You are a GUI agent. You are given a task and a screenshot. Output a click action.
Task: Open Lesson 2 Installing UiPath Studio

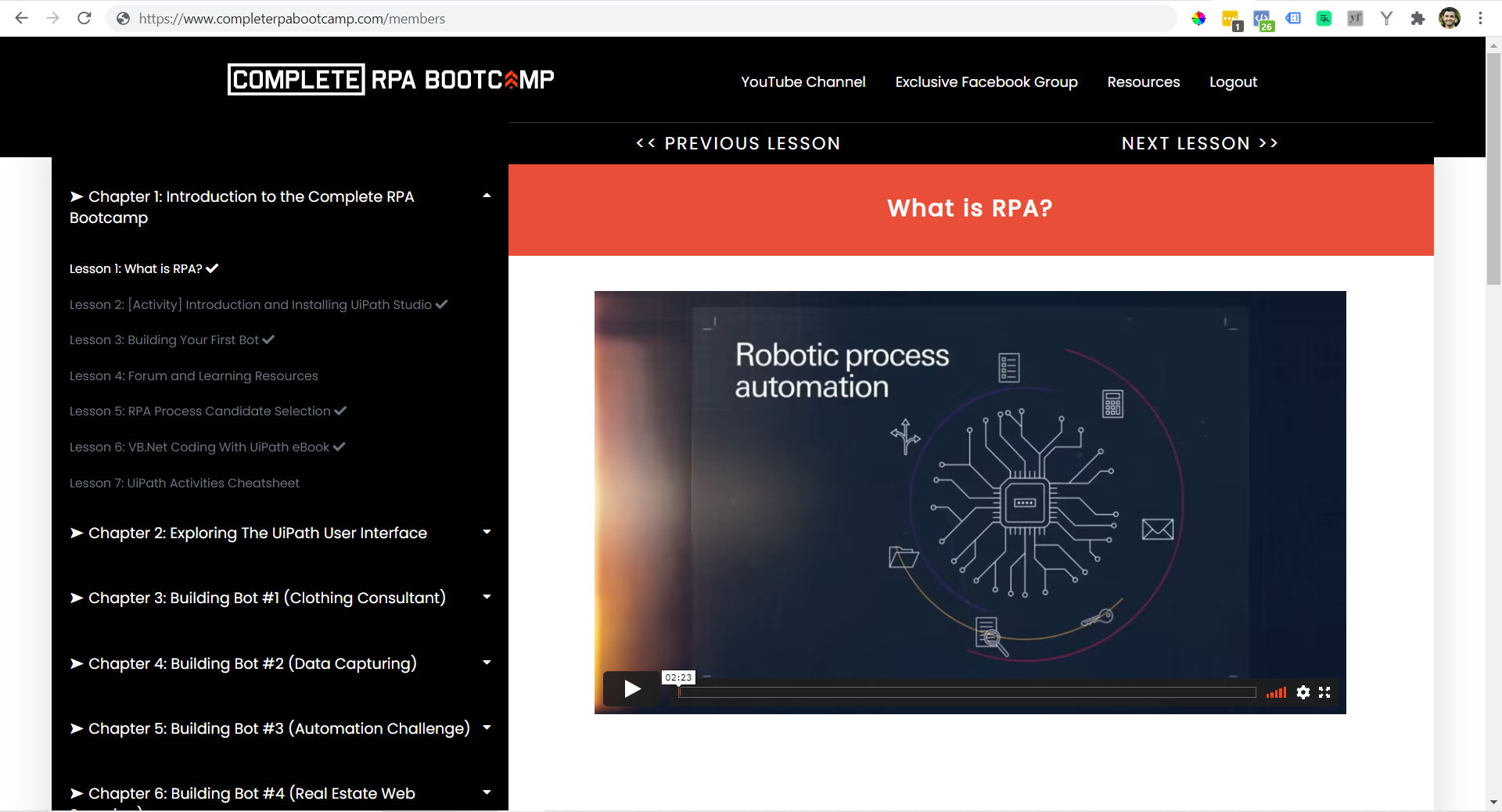point(258,304)
